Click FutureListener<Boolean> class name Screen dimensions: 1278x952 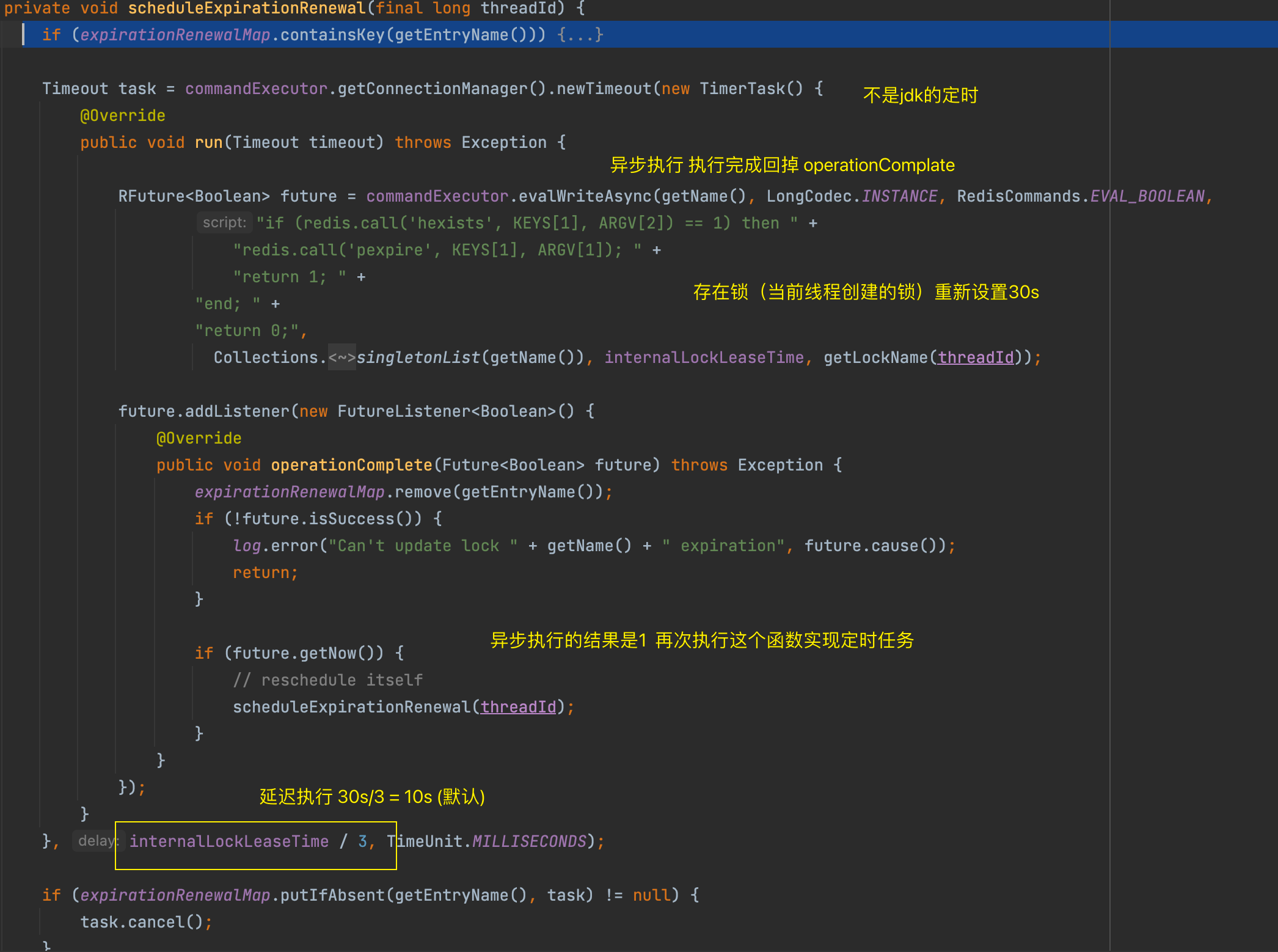(x=447, y=411)
